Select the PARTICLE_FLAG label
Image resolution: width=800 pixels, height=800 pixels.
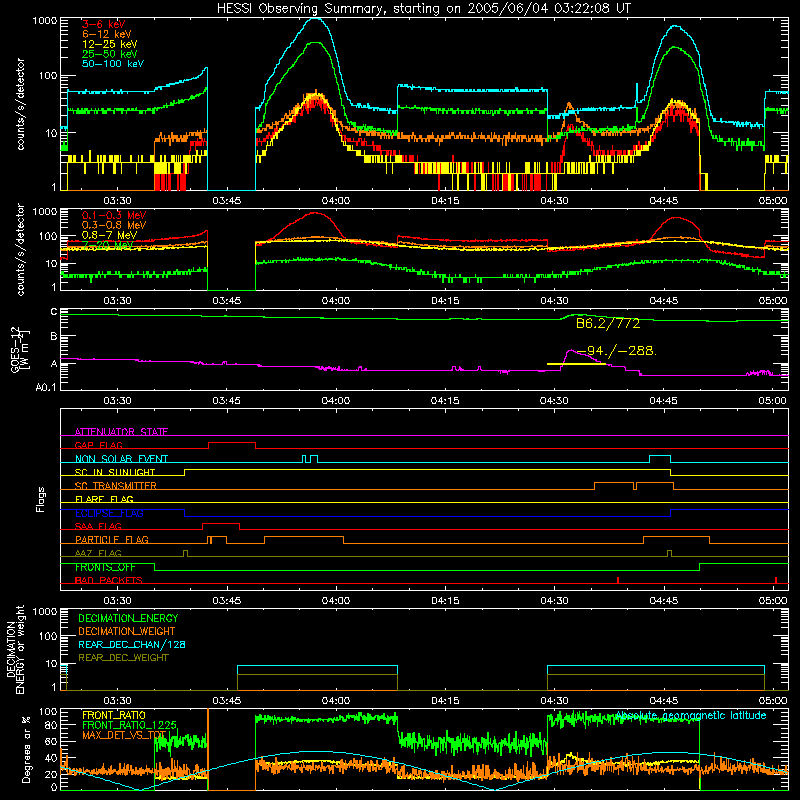click(112, 540)
